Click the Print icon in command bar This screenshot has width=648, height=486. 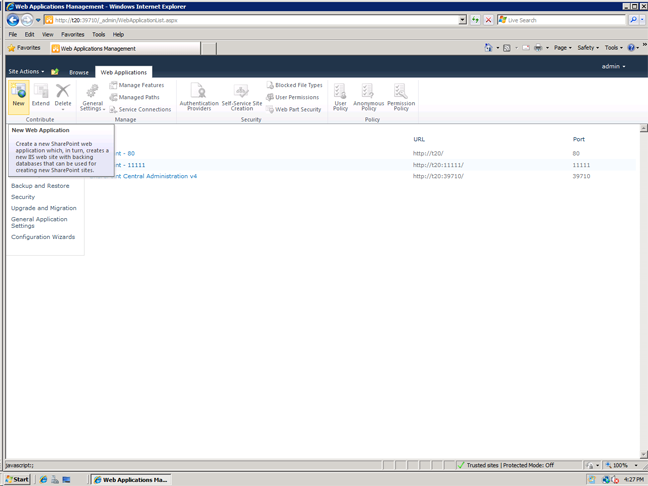coord(538,48)
